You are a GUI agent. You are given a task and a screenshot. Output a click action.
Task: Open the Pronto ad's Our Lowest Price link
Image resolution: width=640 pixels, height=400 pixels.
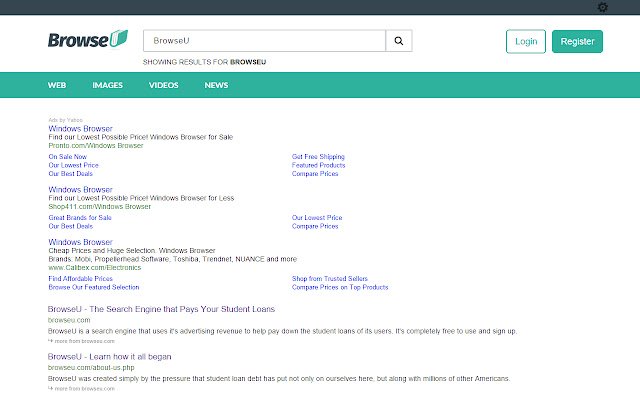(x=73, y=165)
